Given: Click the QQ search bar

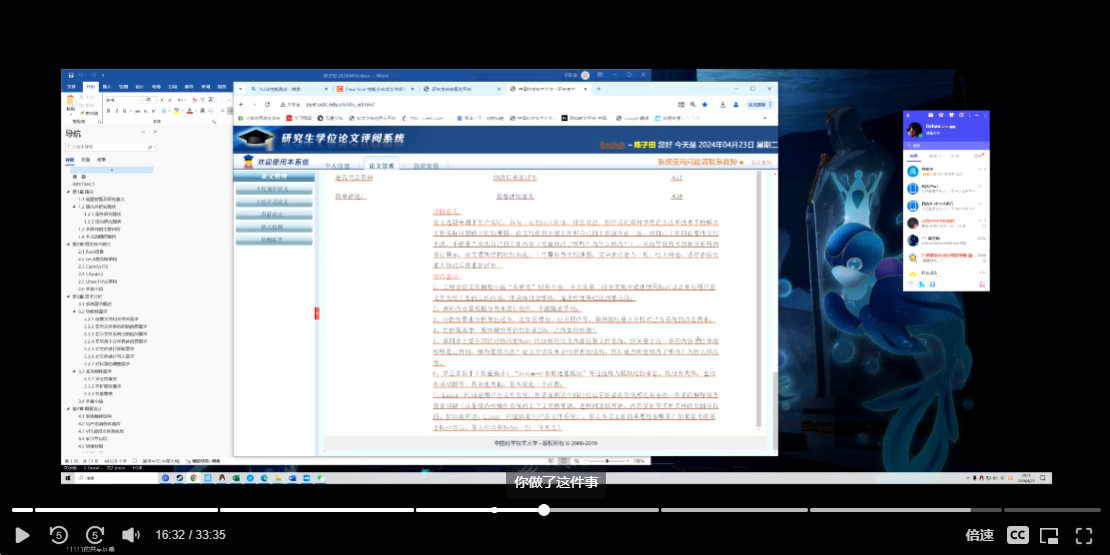Looking at the screenshot, I should pos(946,145).
